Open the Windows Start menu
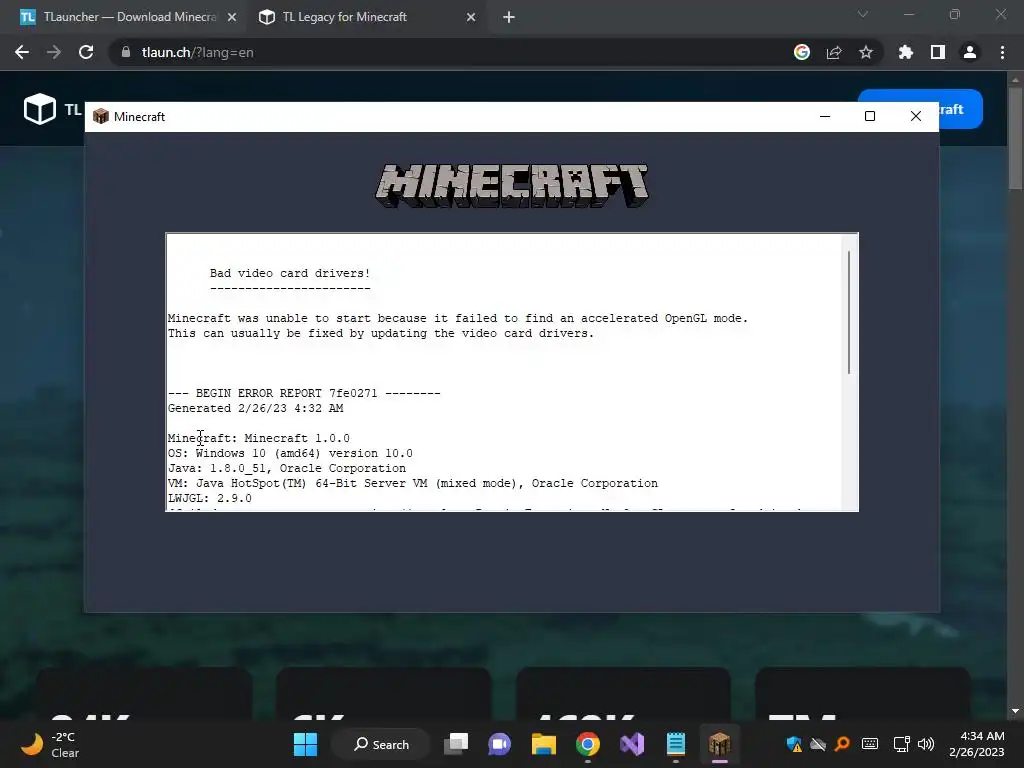The height and width of the screenshot is (768, 1024). click(x=305, y=744)
